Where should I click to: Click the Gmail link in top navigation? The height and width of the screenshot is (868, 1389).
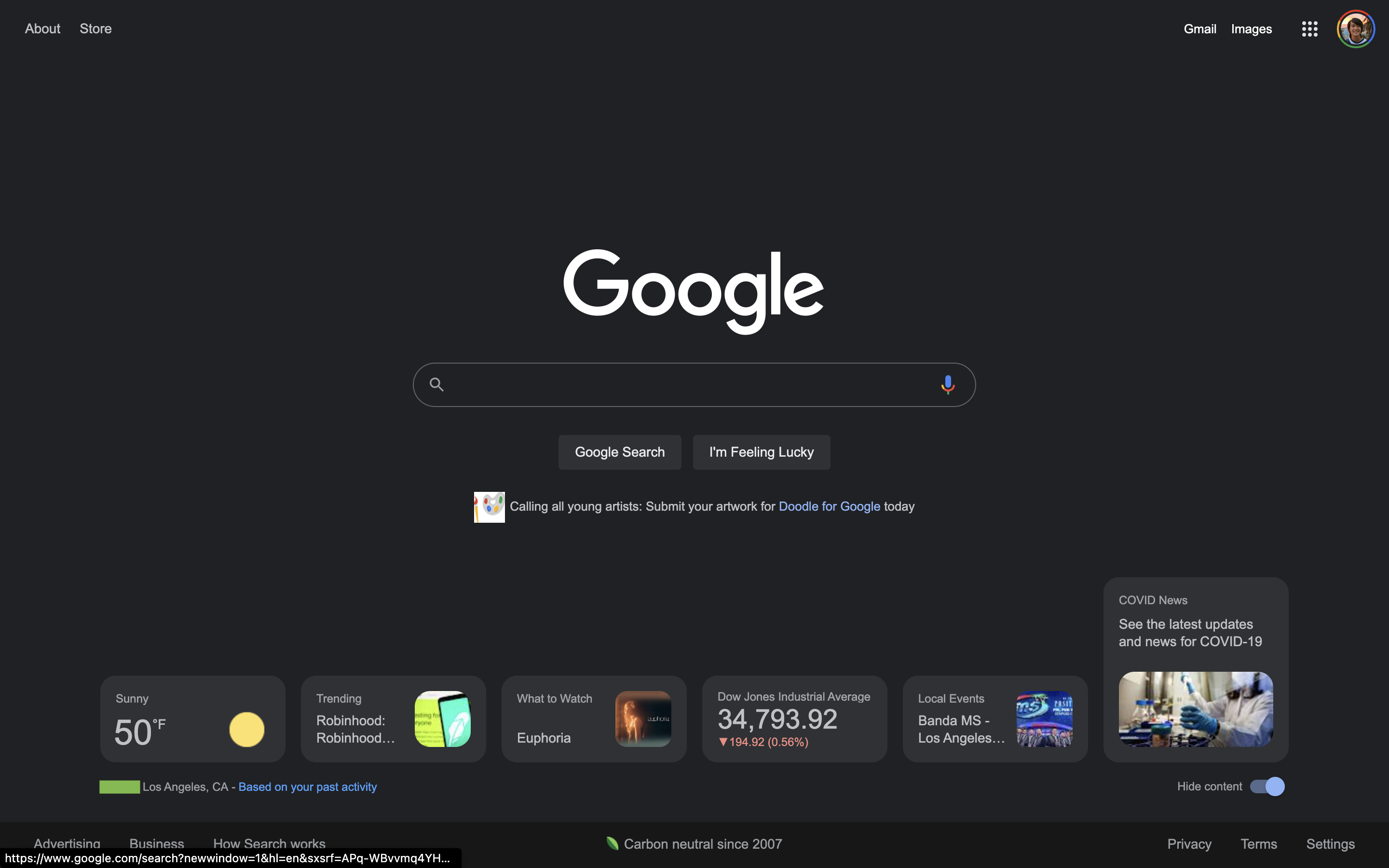tap(1199, 28)
